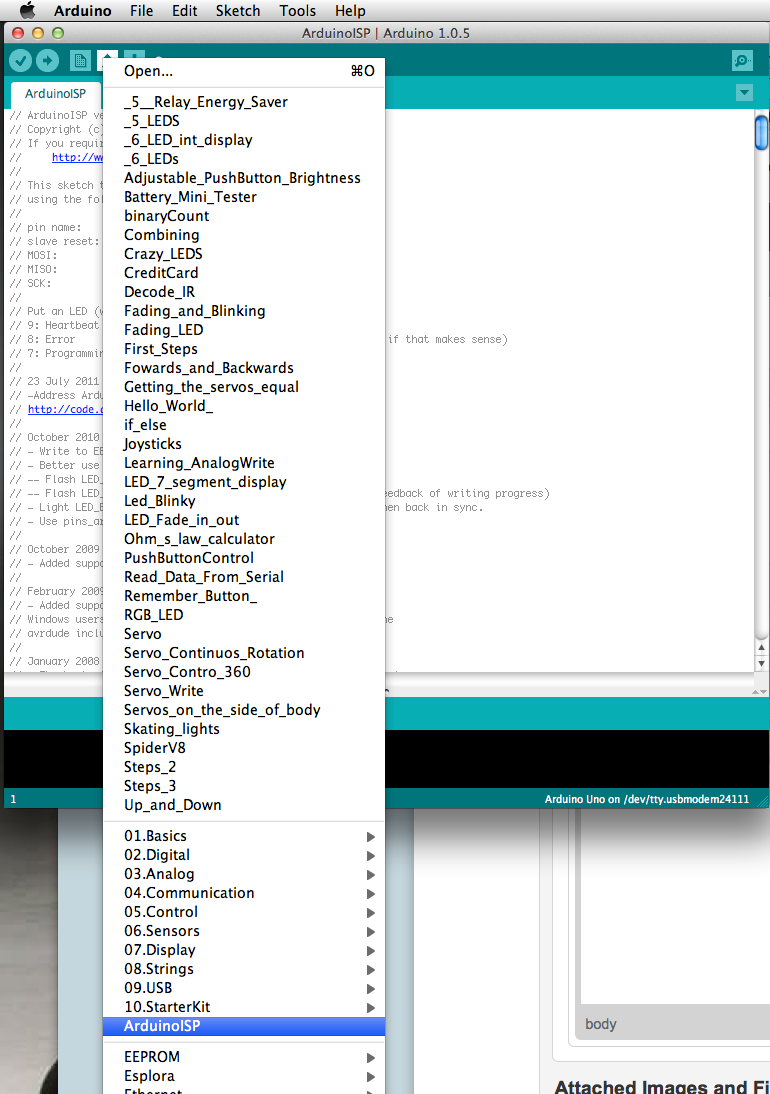Expand the 10.StarterKit examples submenu
This screenshot has height=1094, width=770.
(x=244, y=1007)
